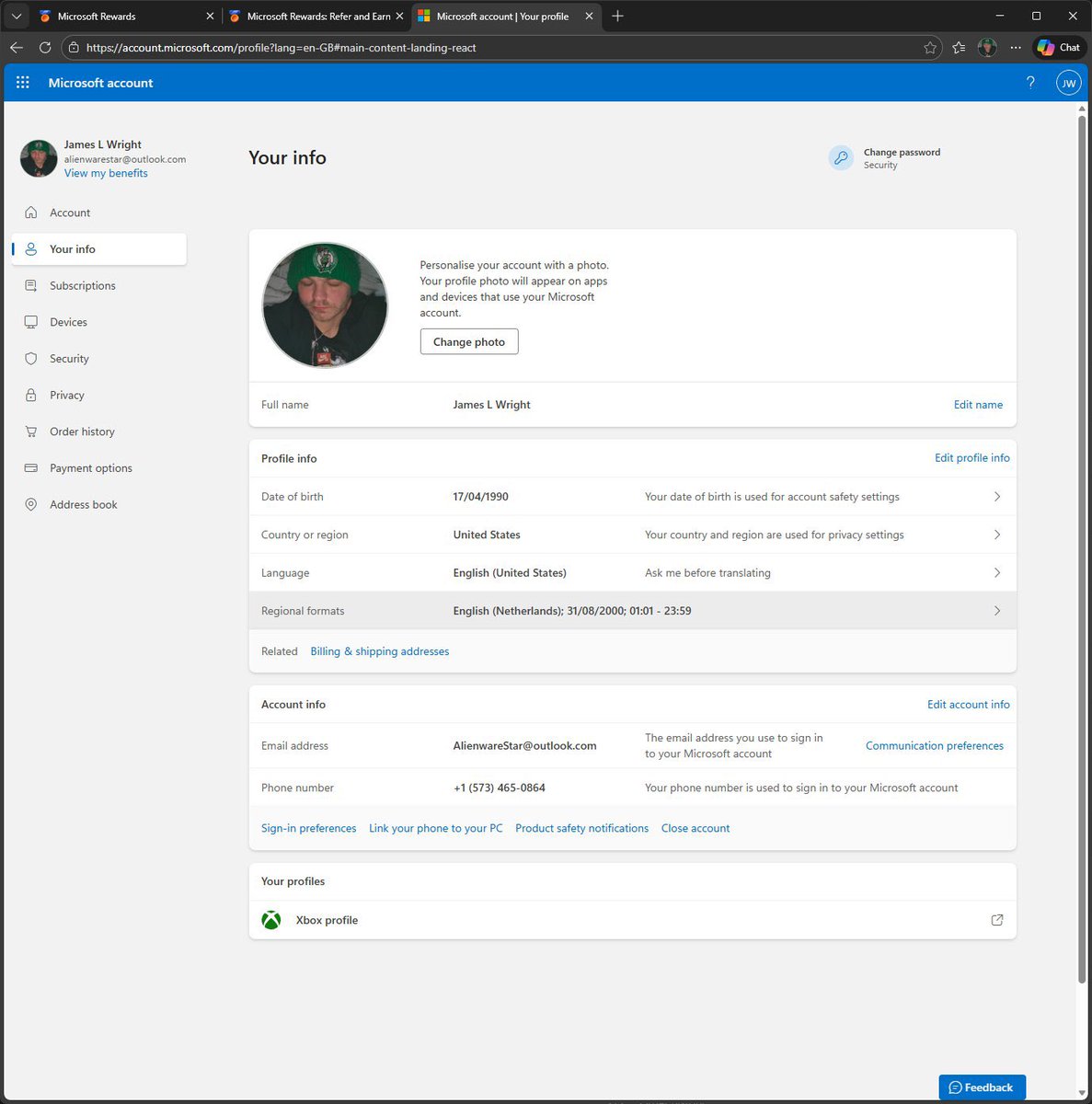Click the United States country value
The image size is (1092, 1104).
point(487,535)
